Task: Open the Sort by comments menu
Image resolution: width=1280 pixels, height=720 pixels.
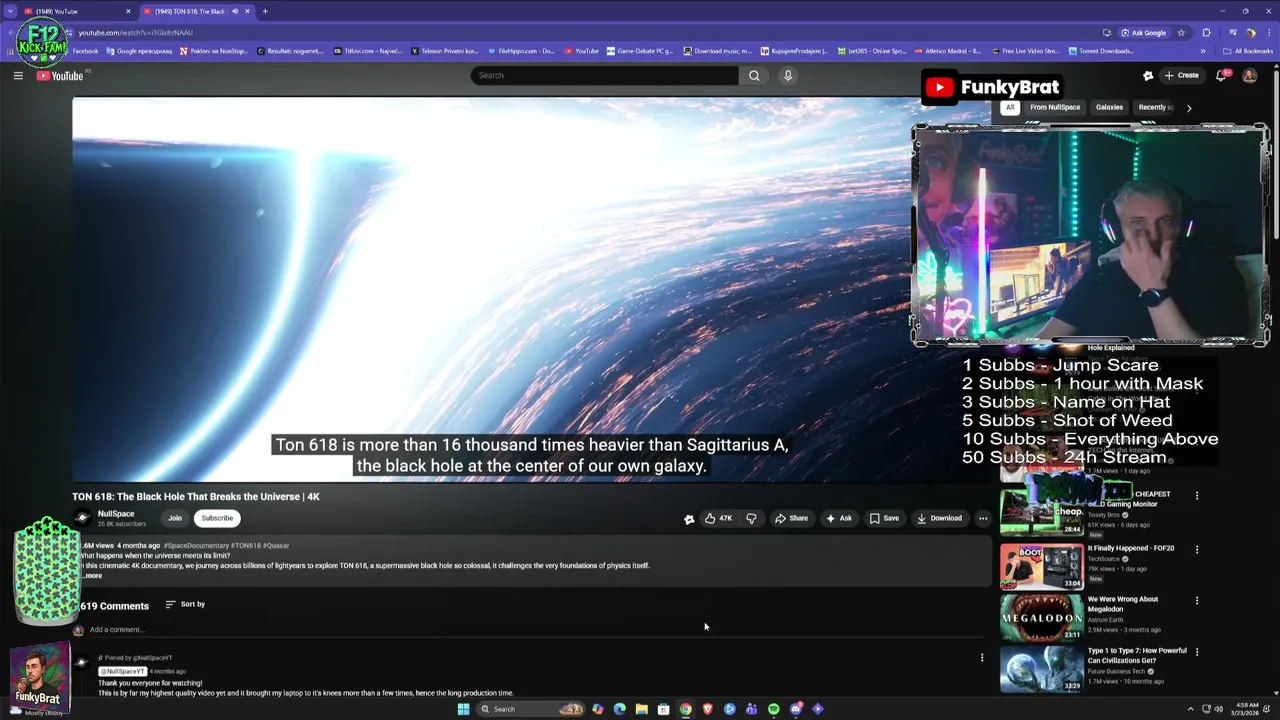Action: click(x=185, y=604)
